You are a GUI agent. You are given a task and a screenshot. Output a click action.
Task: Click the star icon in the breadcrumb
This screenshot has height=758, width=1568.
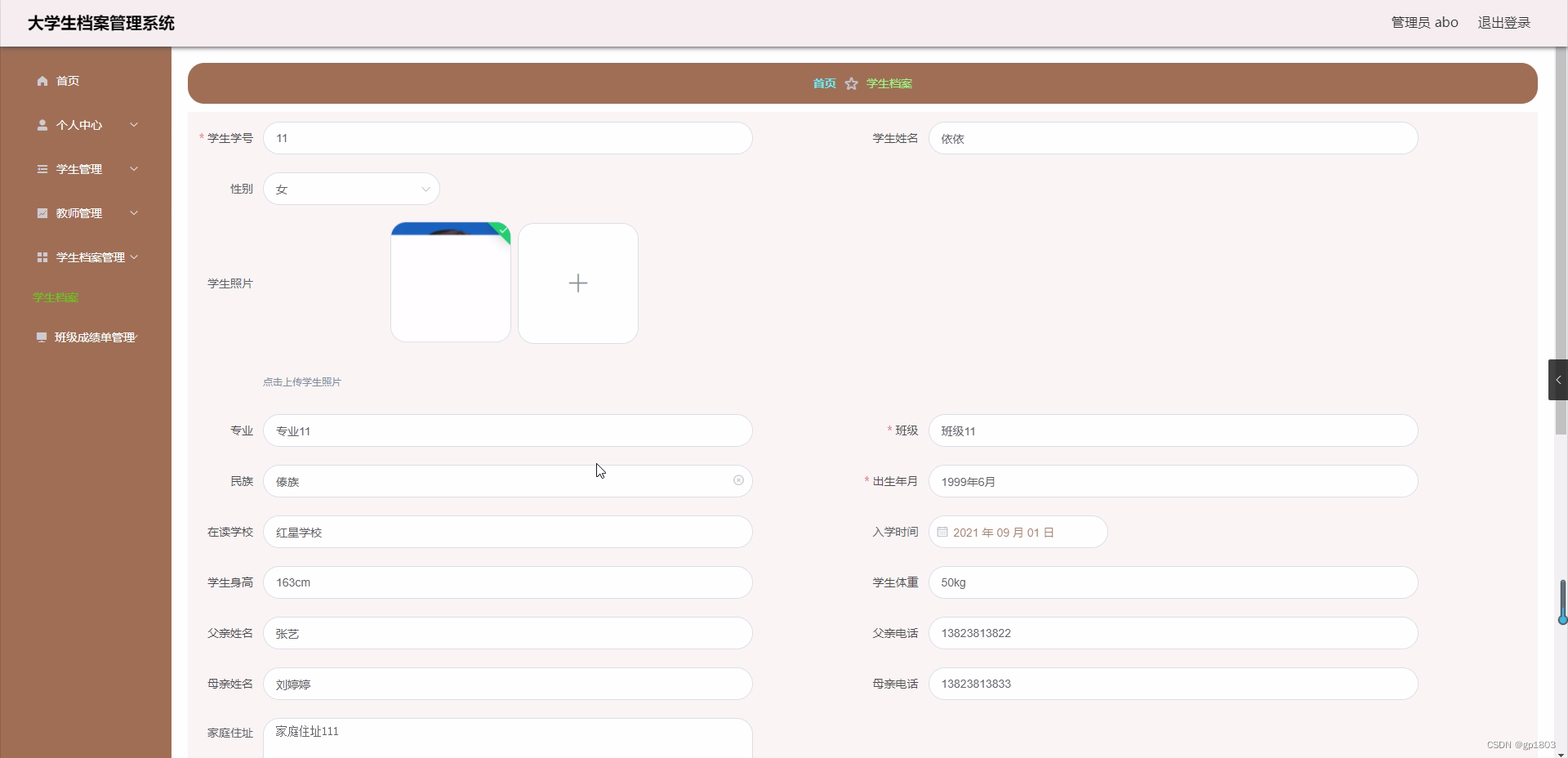851,83
